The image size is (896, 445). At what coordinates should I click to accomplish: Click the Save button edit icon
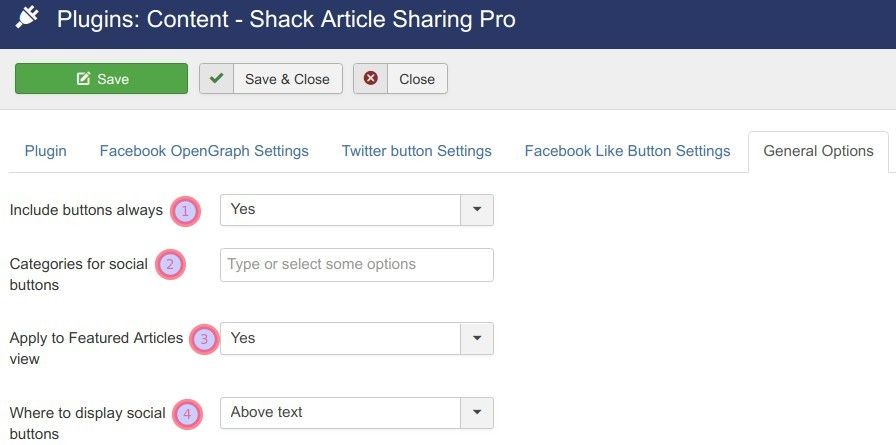click(83, 79)
